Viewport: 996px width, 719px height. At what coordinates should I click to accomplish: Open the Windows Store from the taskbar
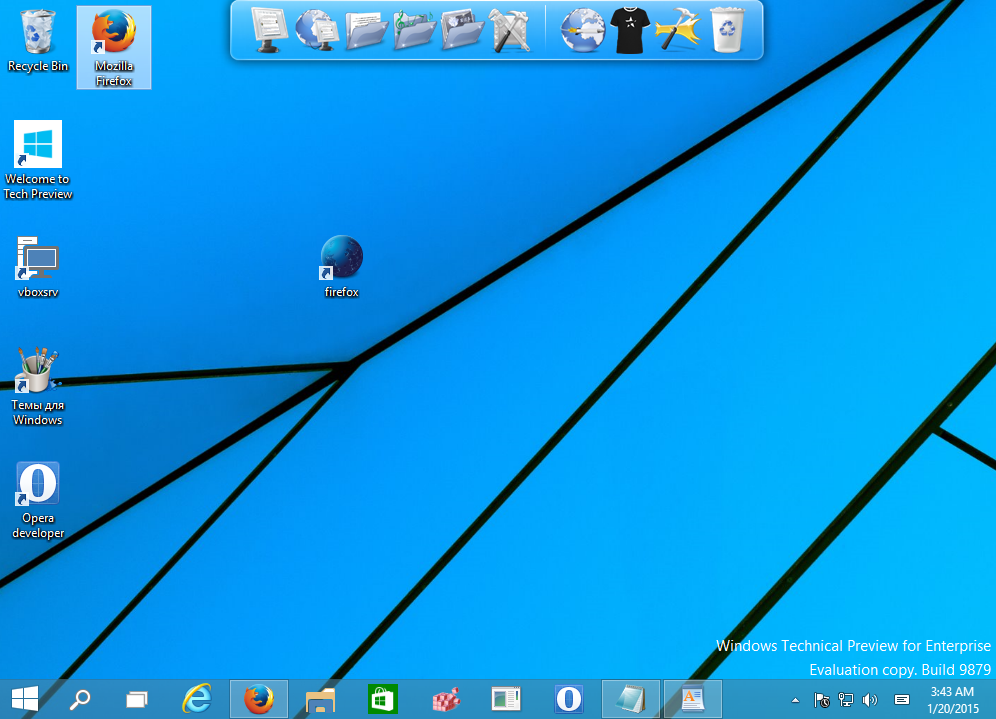(x=382, y=699)
